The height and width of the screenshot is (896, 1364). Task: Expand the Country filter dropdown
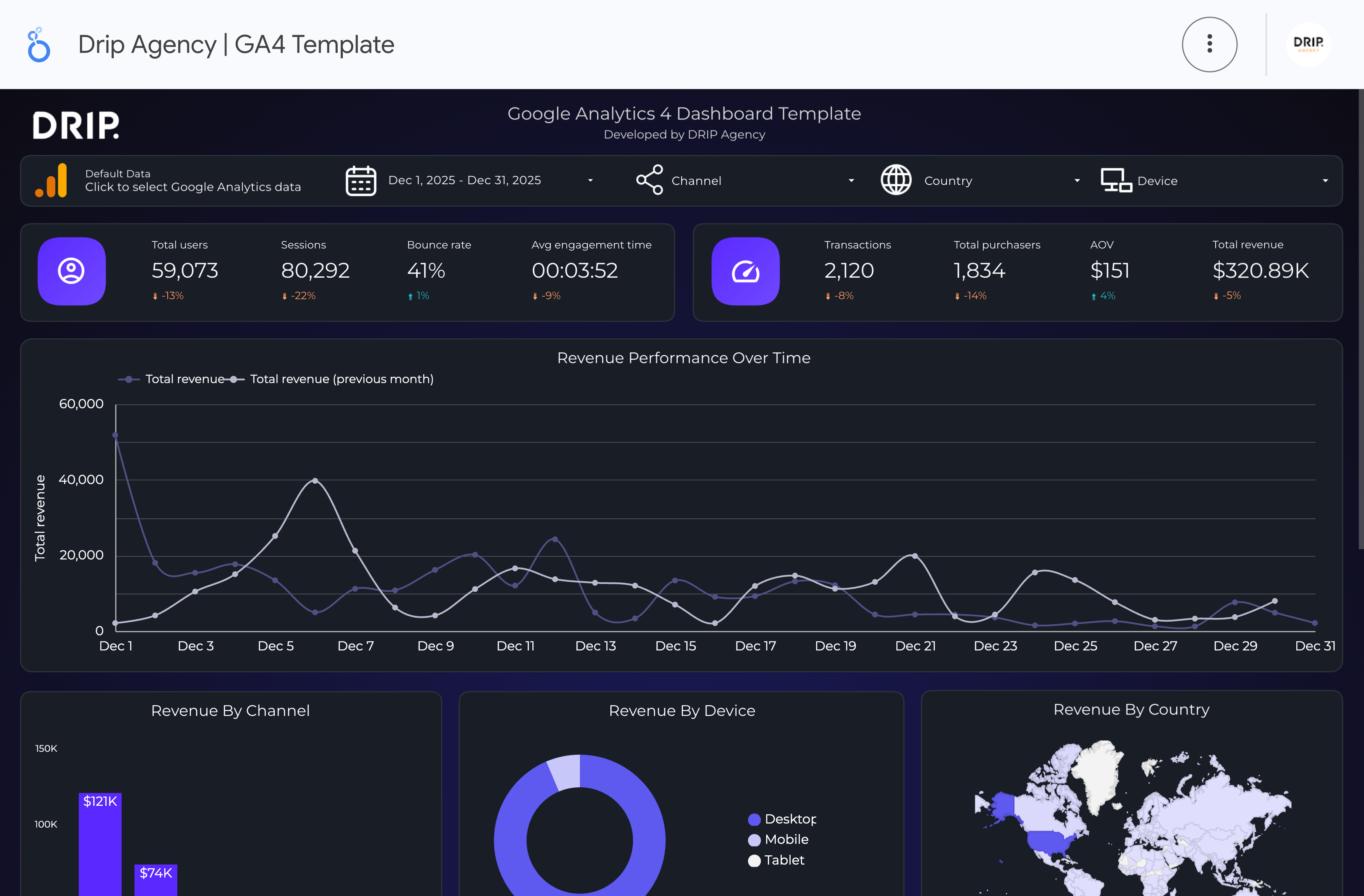click(x=1077, y=180)
